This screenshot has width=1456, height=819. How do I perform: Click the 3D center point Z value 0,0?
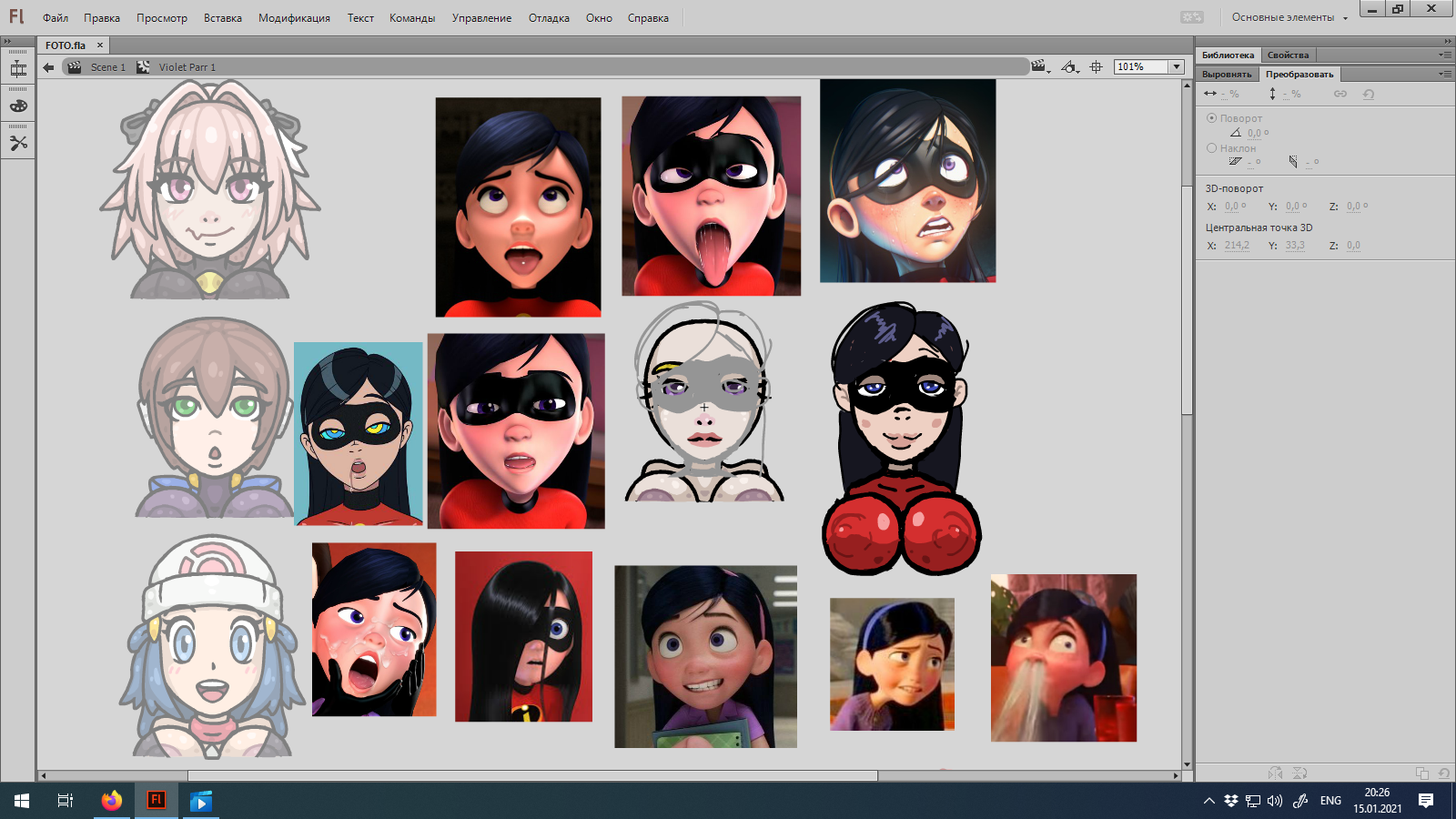click(1353, 246)
